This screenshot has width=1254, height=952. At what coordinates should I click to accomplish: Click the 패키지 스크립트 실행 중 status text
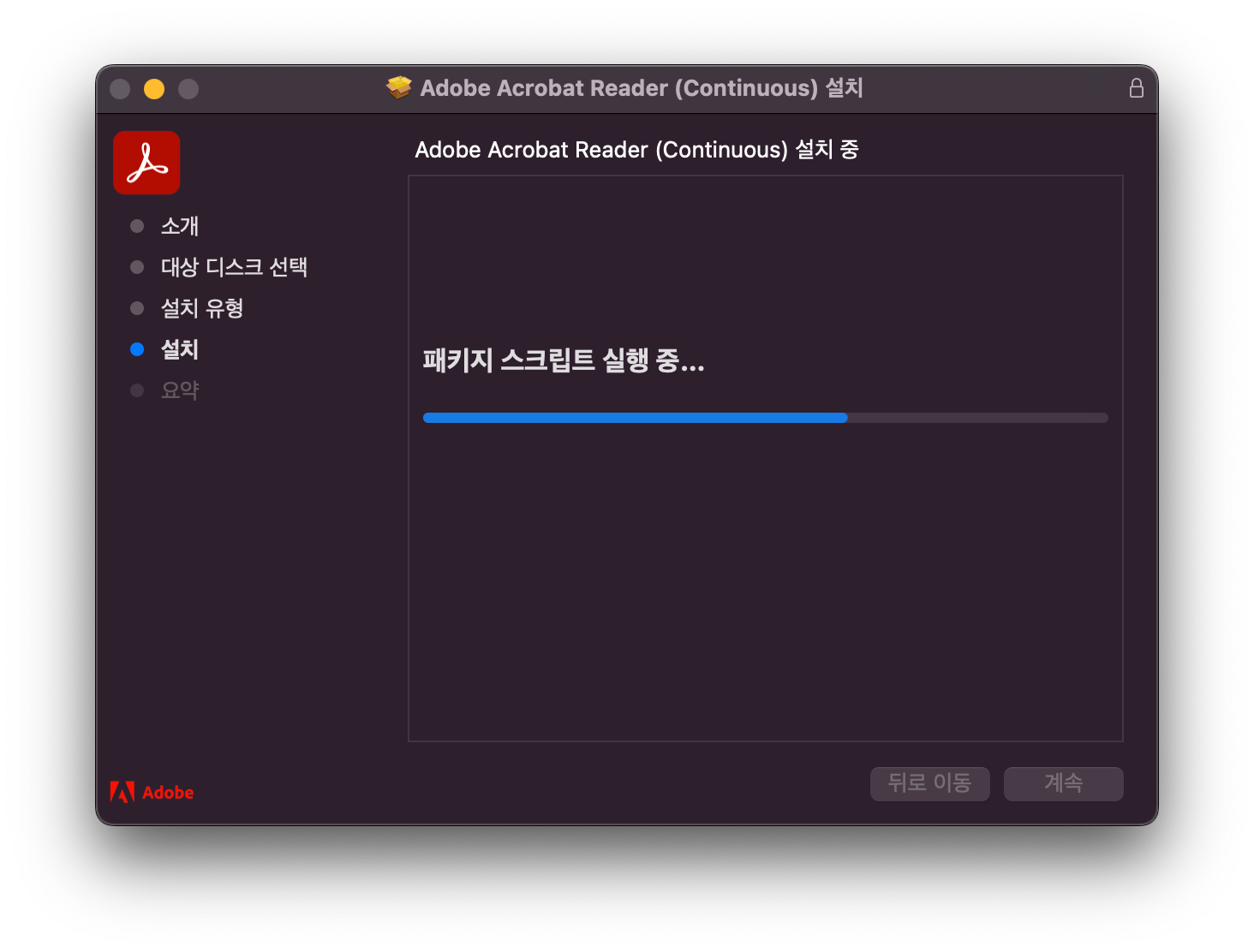pos(563,360)
